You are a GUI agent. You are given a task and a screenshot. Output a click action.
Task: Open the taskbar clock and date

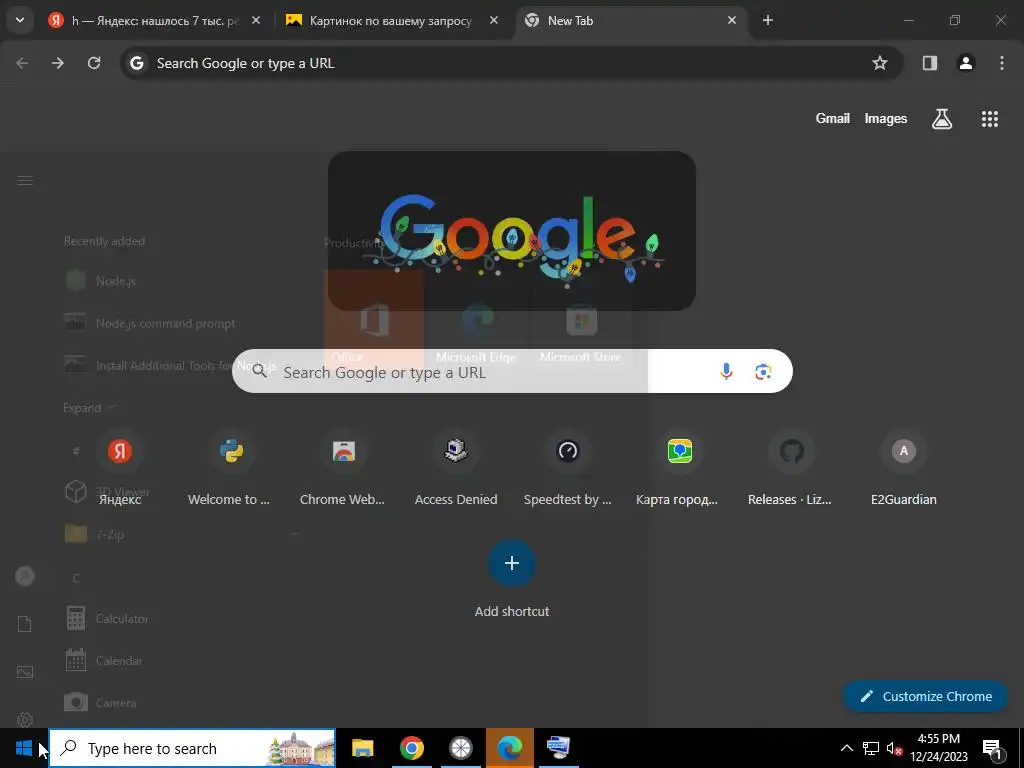point(939,748)
